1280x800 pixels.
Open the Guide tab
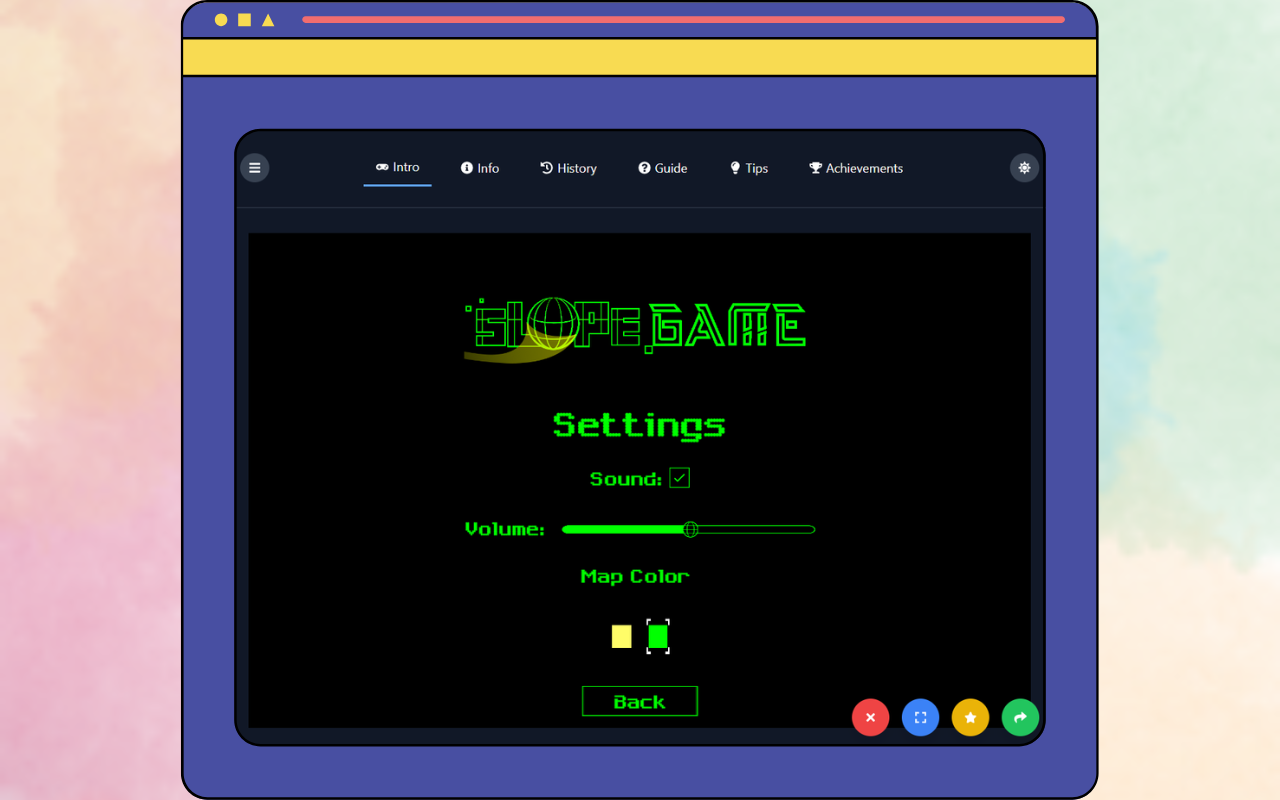point(662,168)
